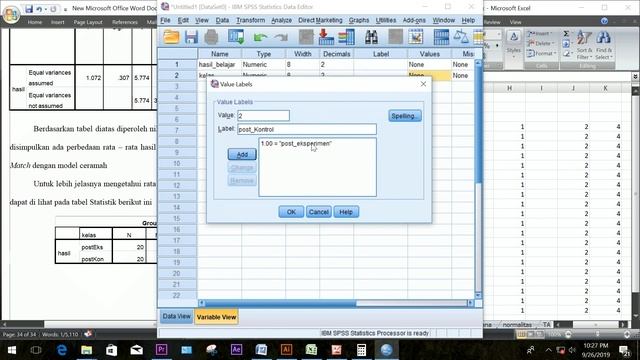This screenshot has width=640, height=360.
Task: Click the Spelling button
Action: pyautogui.click(x=405, y=116)
